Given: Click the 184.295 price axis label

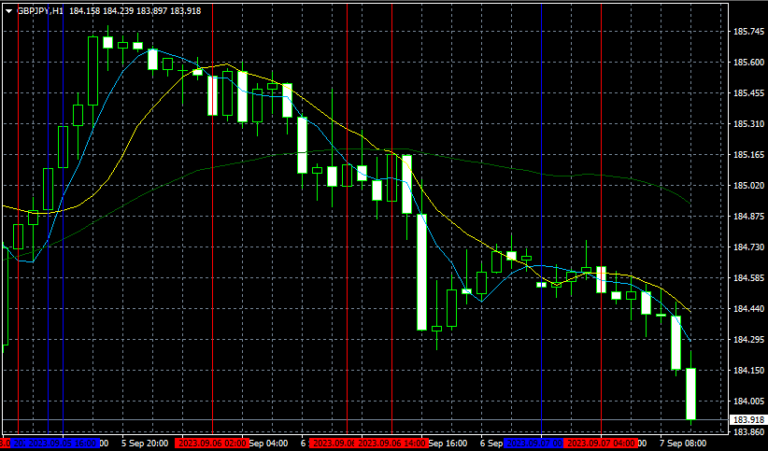Looking at the screenshot, I should [x=748, y=339].
